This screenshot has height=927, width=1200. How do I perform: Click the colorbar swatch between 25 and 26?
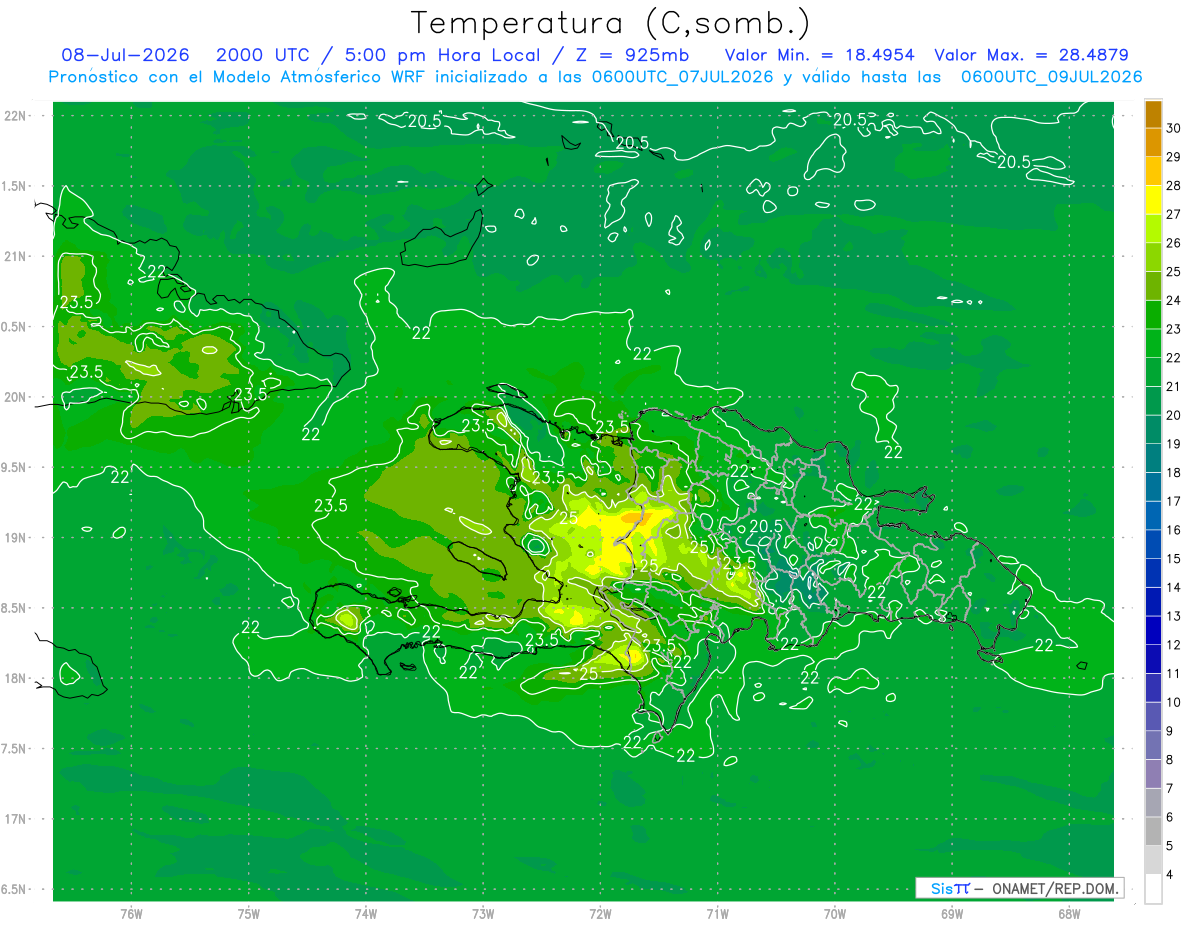coord(1153,257)
